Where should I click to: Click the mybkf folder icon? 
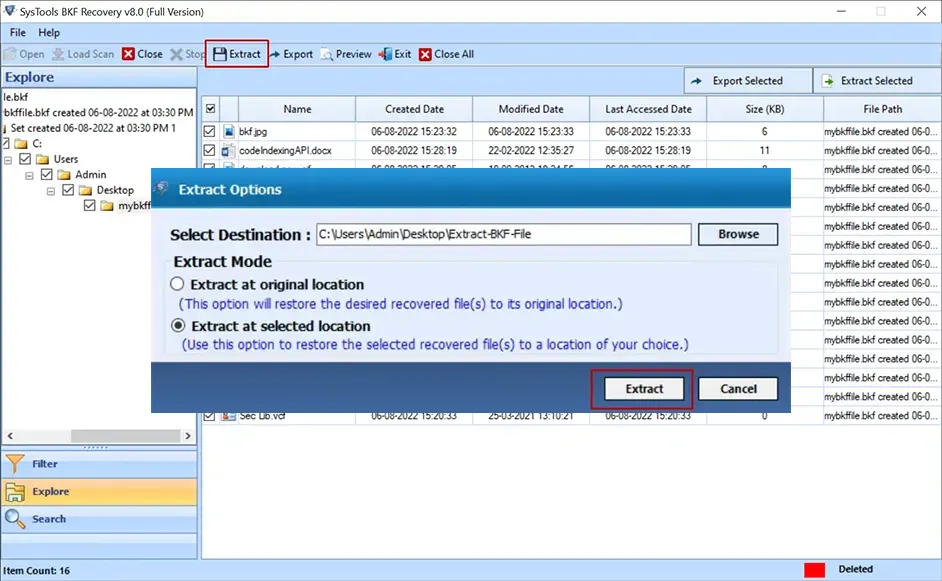tap(107, 206)
